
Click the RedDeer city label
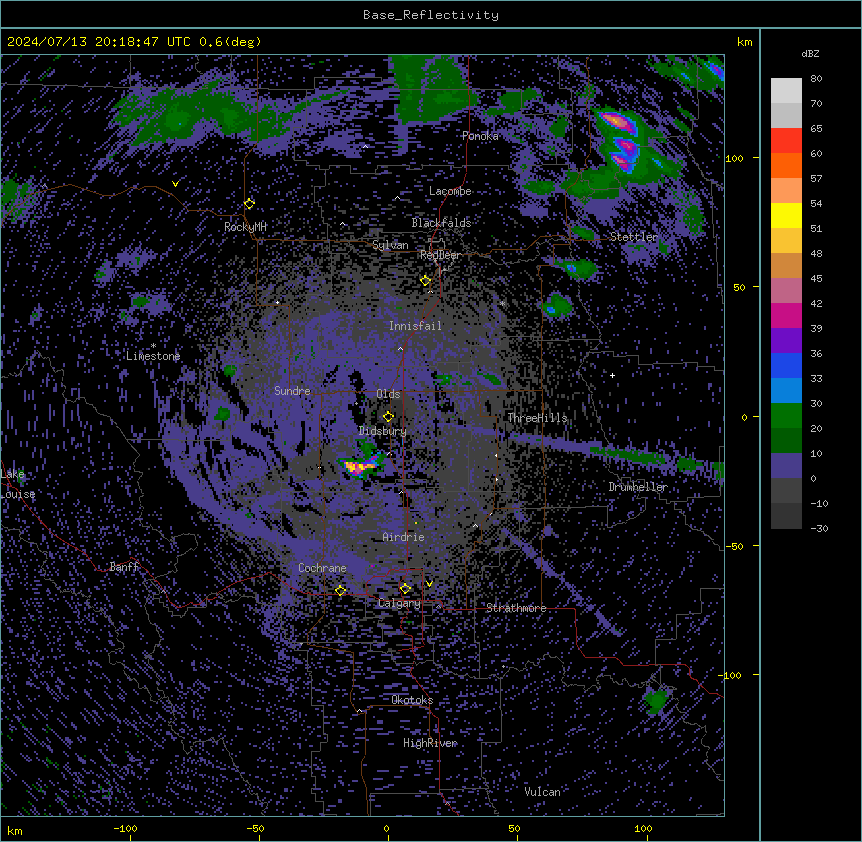440,255
